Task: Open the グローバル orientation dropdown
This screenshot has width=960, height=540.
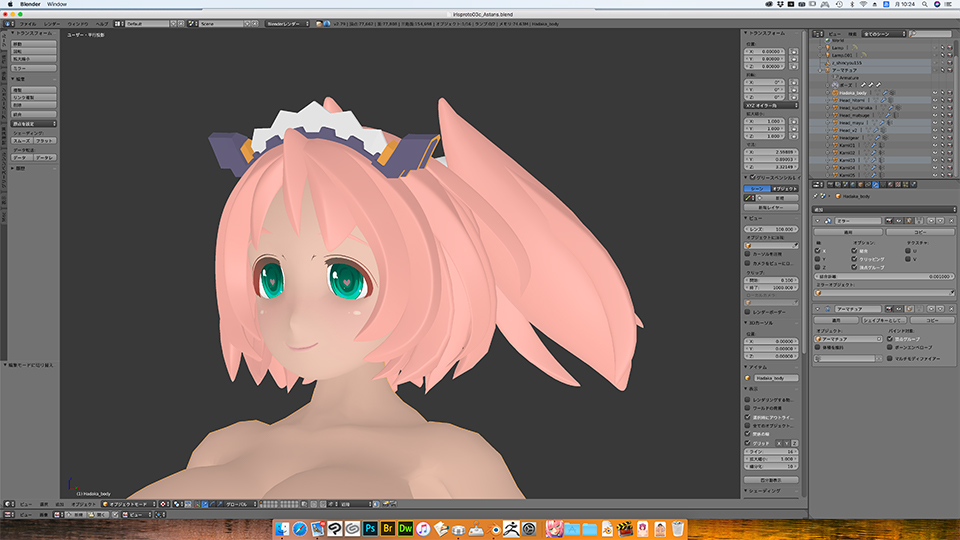Action: point(240,504)
